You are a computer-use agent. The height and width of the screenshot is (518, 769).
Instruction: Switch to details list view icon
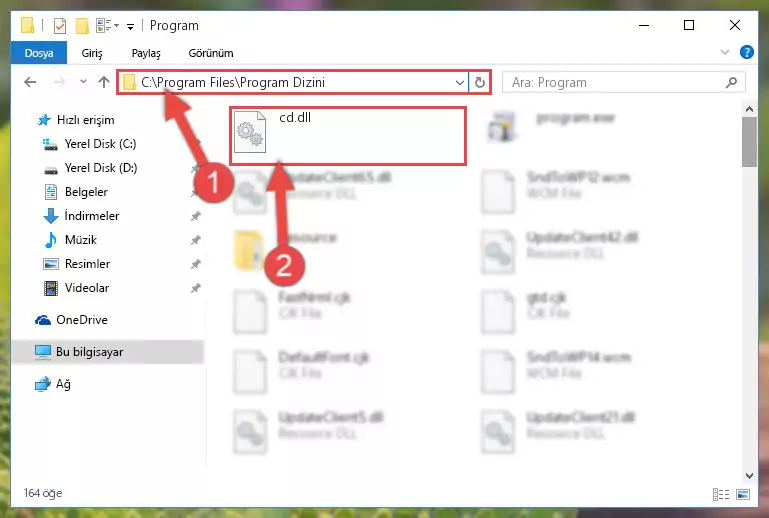point(720,494)
